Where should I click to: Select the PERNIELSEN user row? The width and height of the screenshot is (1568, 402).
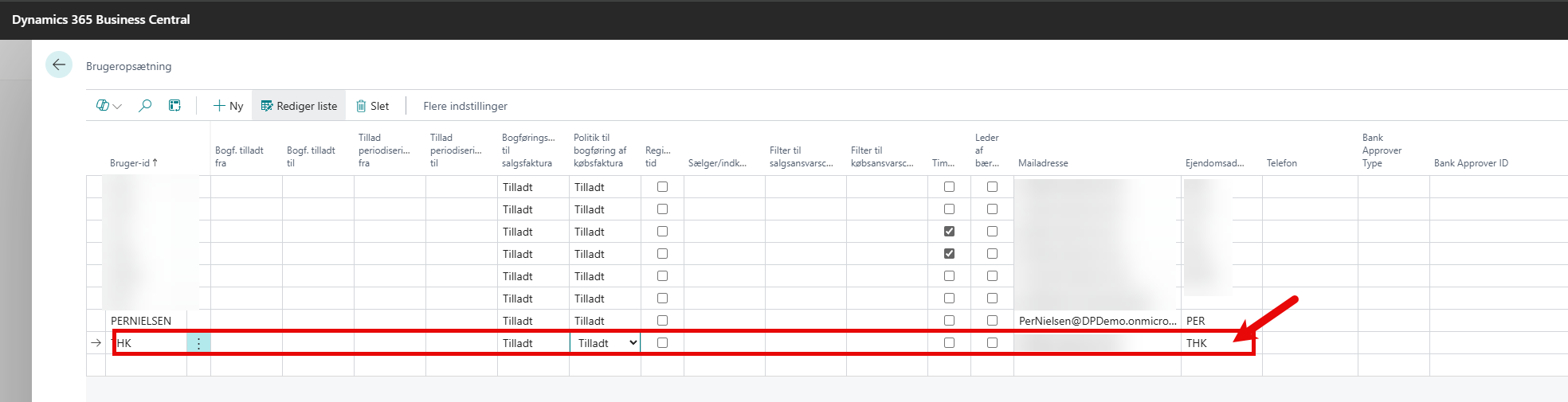[141, 321]
